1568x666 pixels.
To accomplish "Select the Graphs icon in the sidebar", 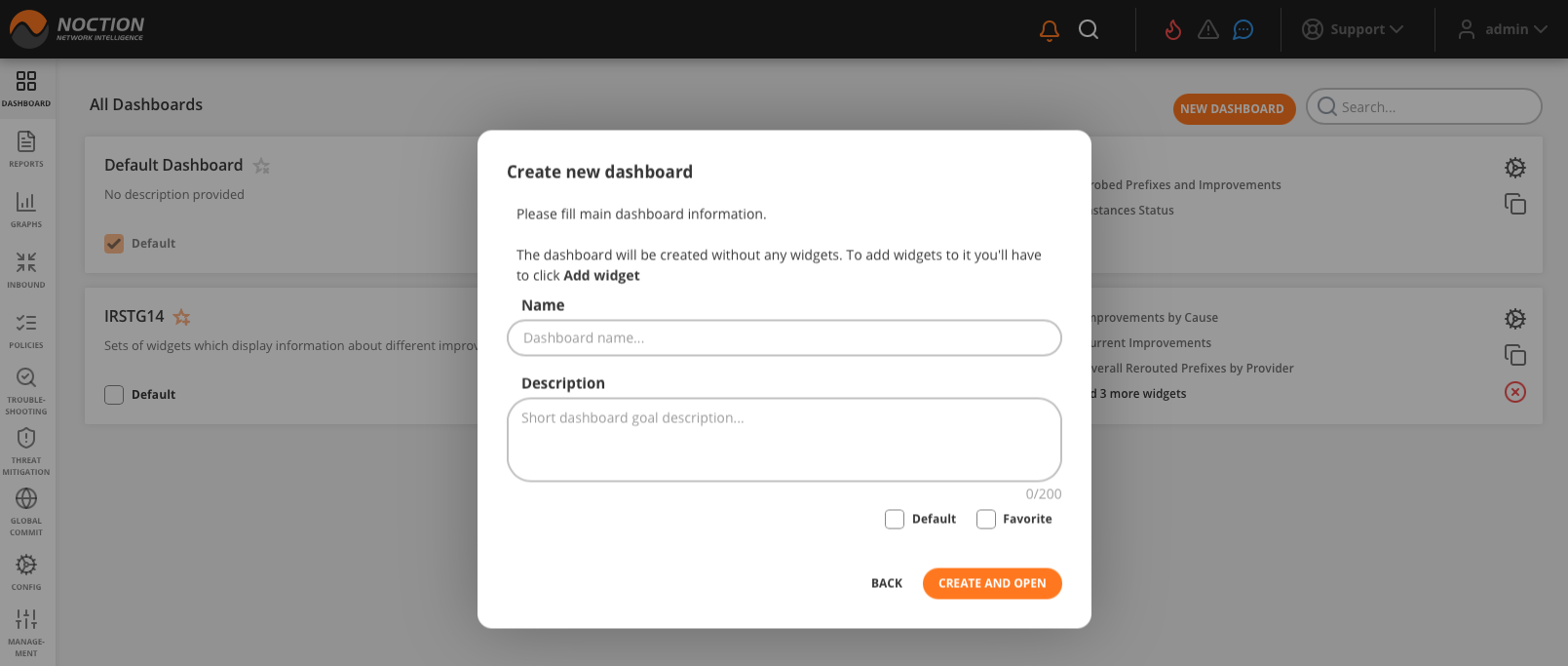I will coord(26,205).
